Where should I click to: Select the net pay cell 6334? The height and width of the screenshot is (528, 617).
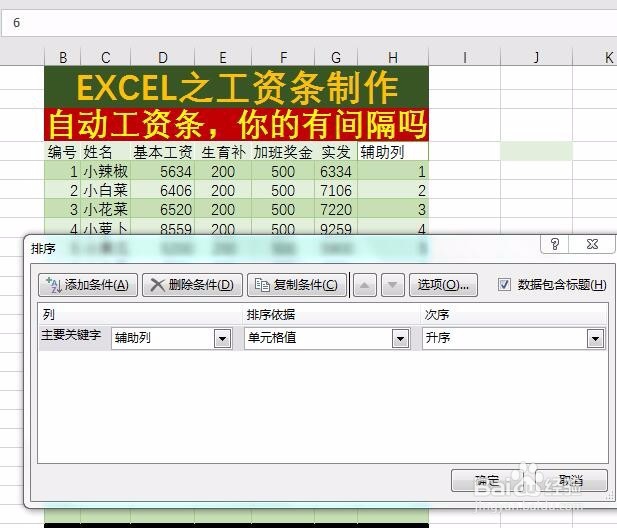tap(336, 171)
